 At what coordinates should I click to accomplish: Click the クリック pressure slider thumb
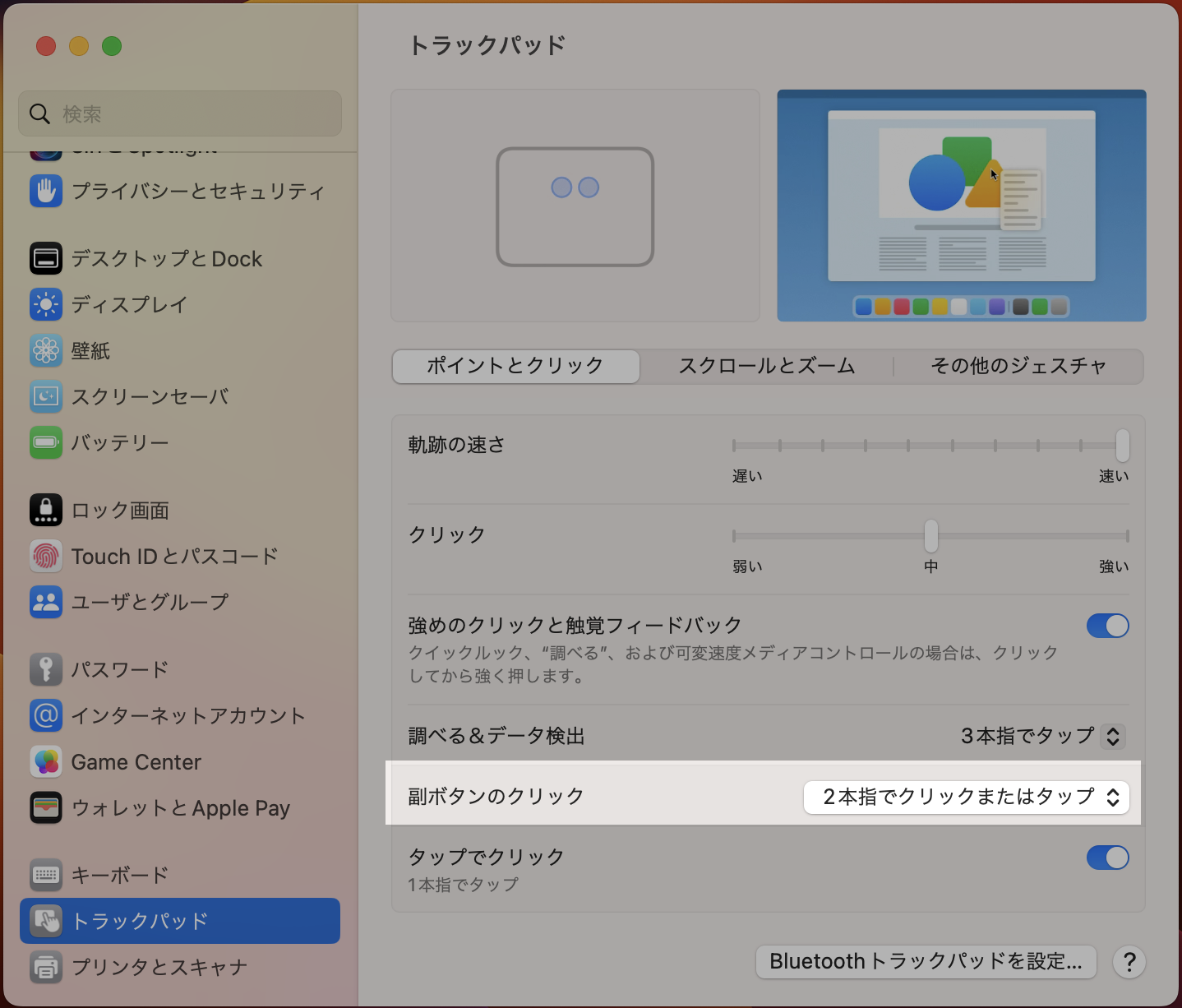click(930, 536)
